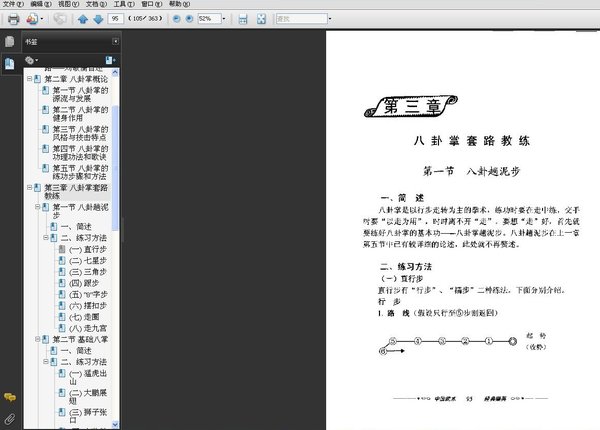Collapse the 第二章 八卦掌概论 bookmark node
The image size is (600, 430).
click(29, 79)
